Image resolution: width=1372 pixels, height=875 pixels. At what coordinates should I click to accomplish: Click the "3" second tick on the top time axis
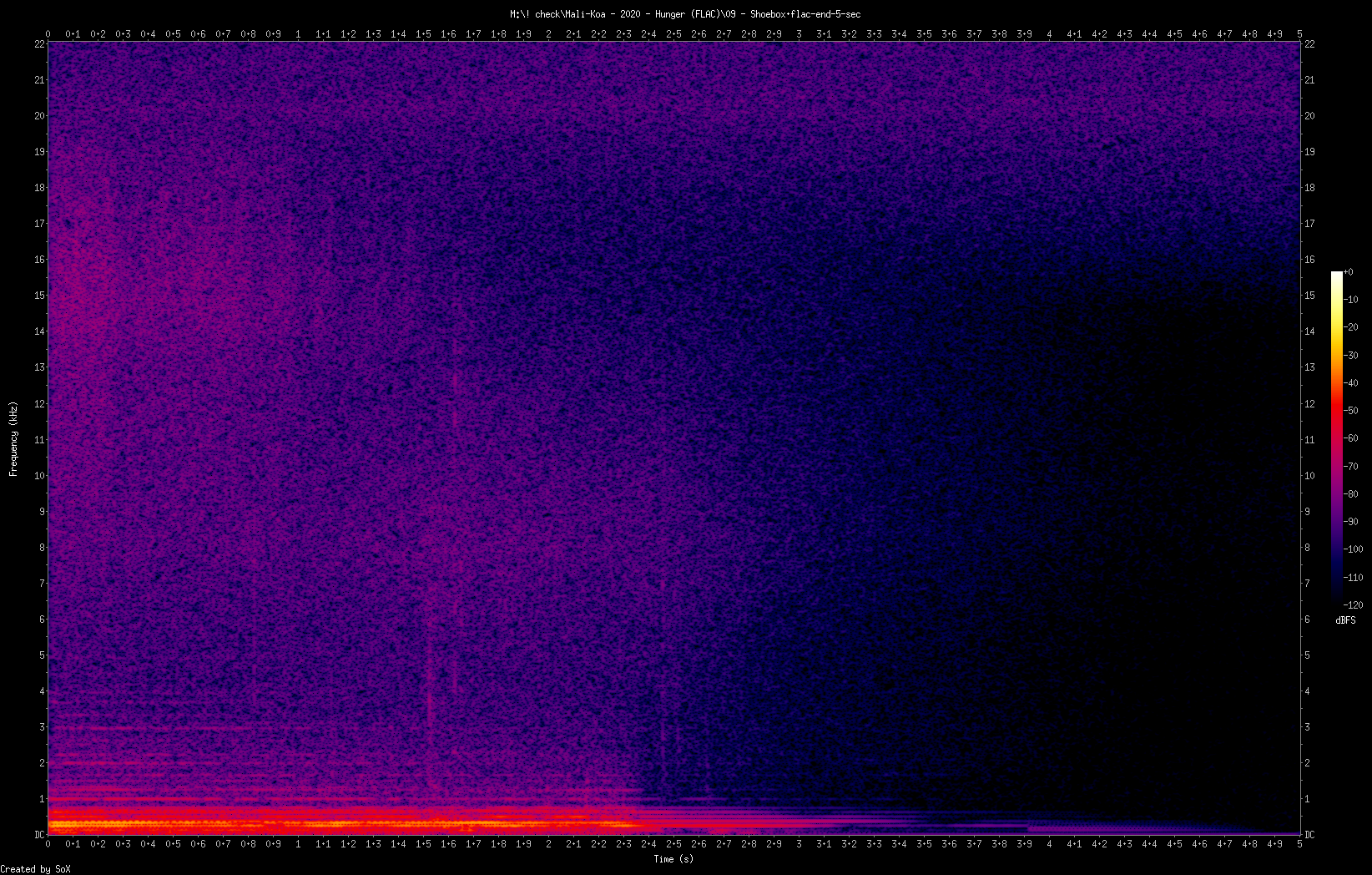tap(799, 34)
